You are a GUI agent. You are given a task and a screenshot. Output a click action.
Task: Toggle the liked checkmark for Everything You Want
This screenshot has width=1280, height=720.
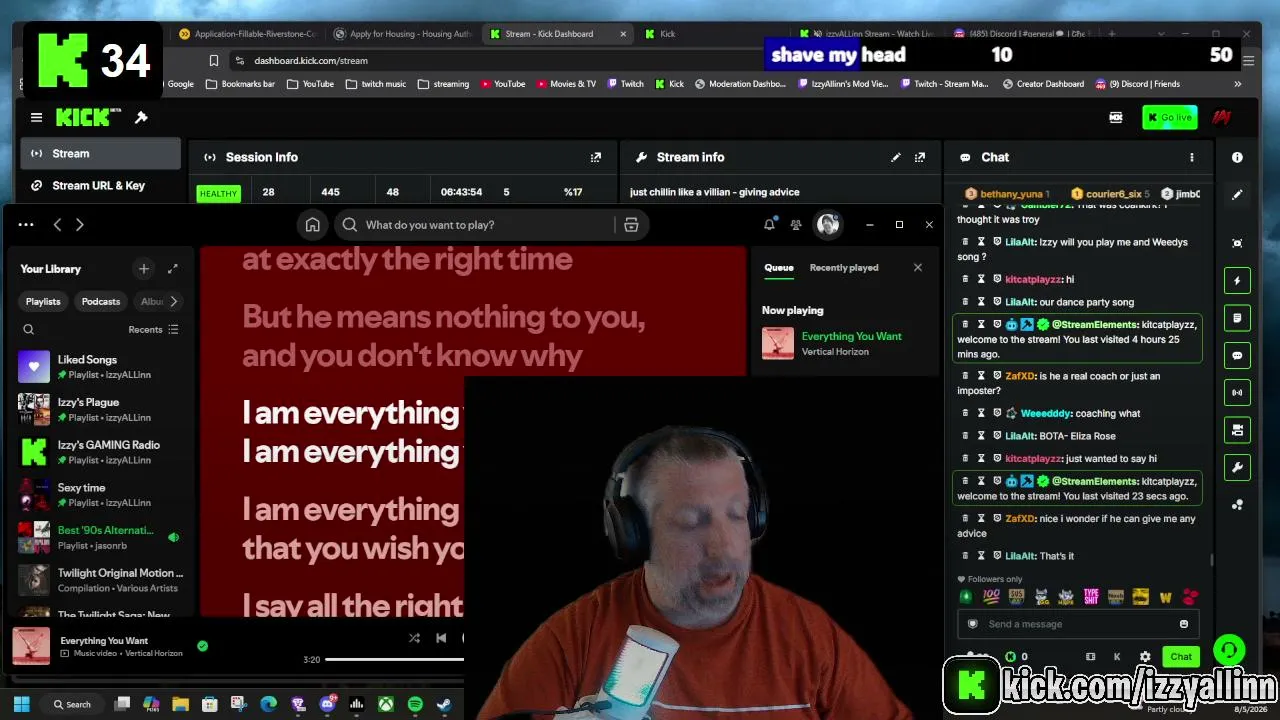click(202, 646)
